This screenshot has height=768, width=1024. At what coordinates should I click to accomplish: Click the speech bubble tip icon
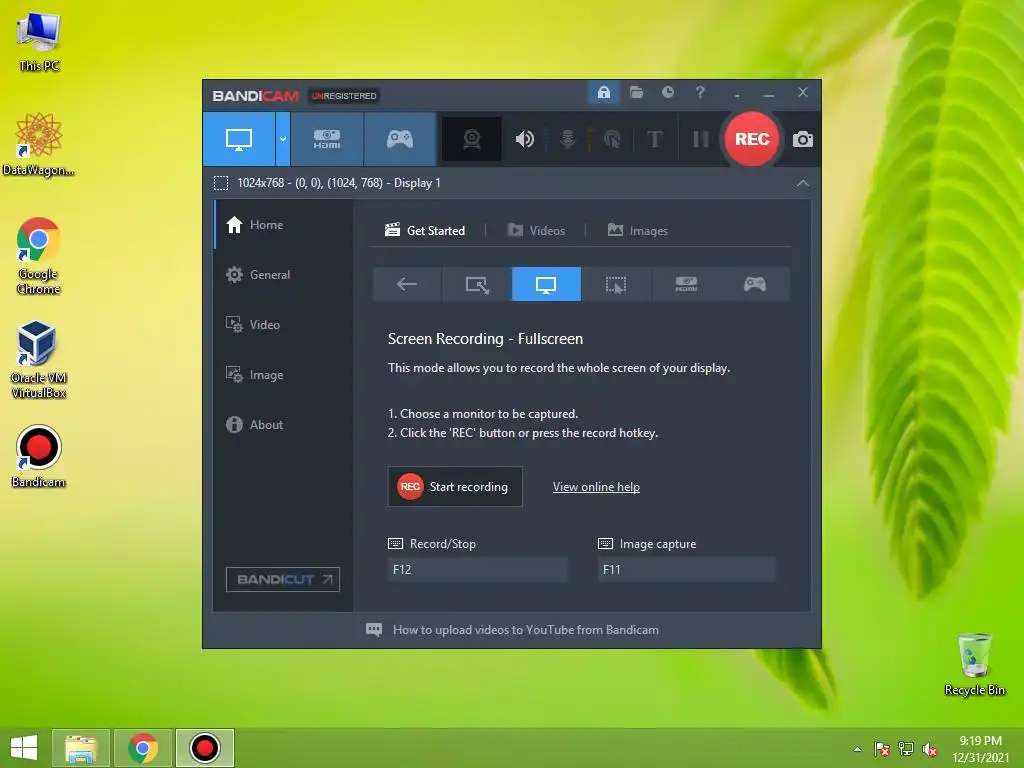(374, 630)
